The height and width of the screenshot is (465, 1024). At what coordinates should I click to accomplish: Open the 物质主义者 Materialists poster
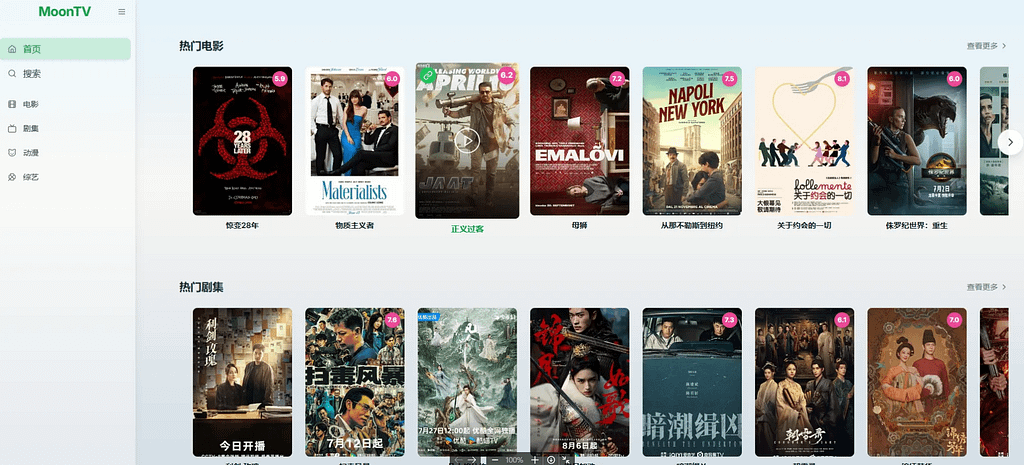tap(355, 141)
